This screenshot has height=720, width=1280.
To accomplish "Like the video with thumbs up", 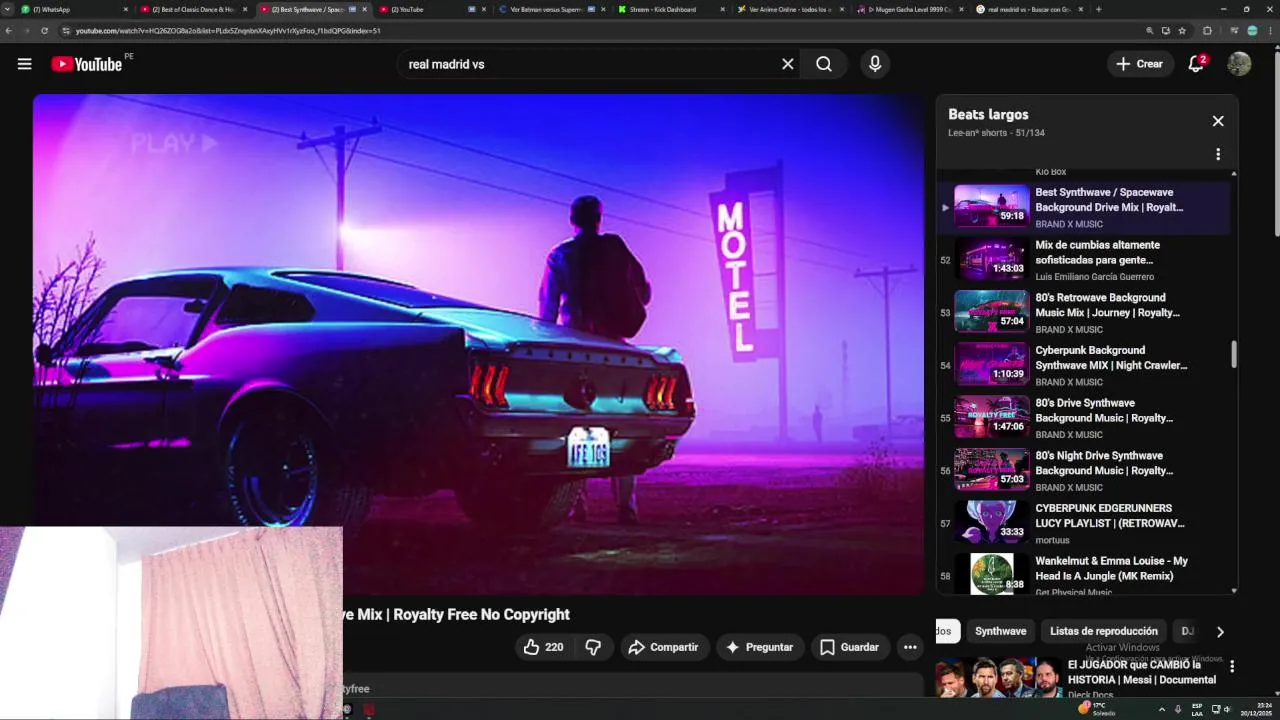I will coord(543,647).
